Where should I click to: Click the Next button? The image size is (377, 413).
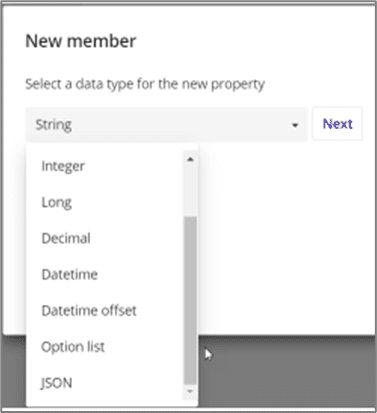click(x=337, y=124)
